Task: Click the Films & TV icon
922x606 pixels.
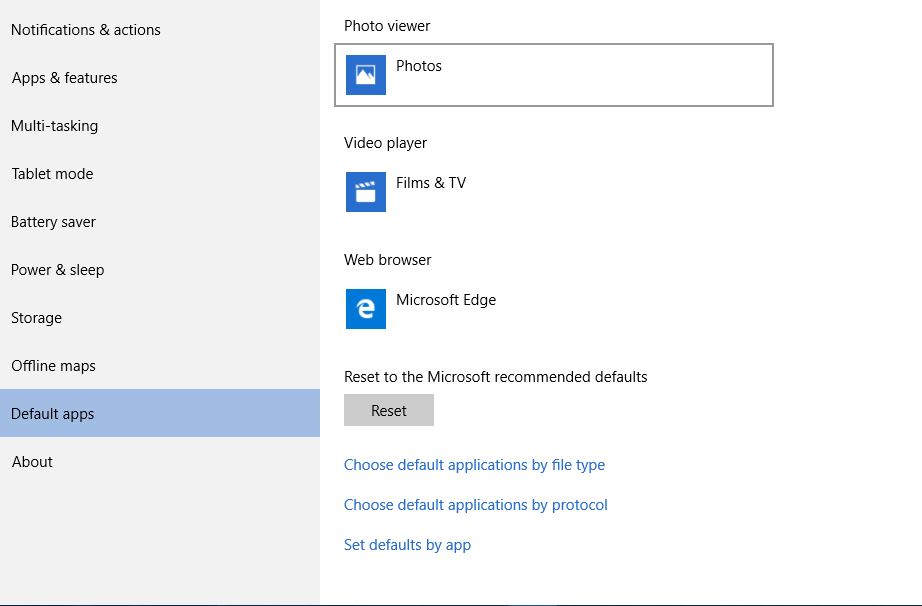Action: tap(365, 192)
